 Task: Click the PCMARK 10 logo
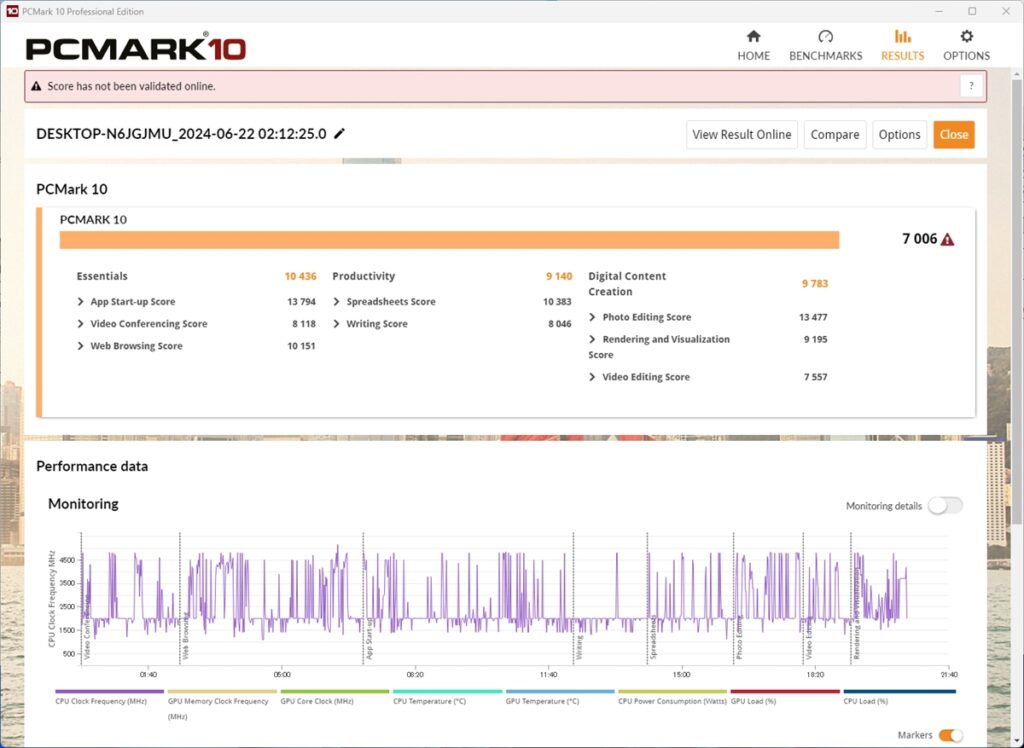[136, 49]
